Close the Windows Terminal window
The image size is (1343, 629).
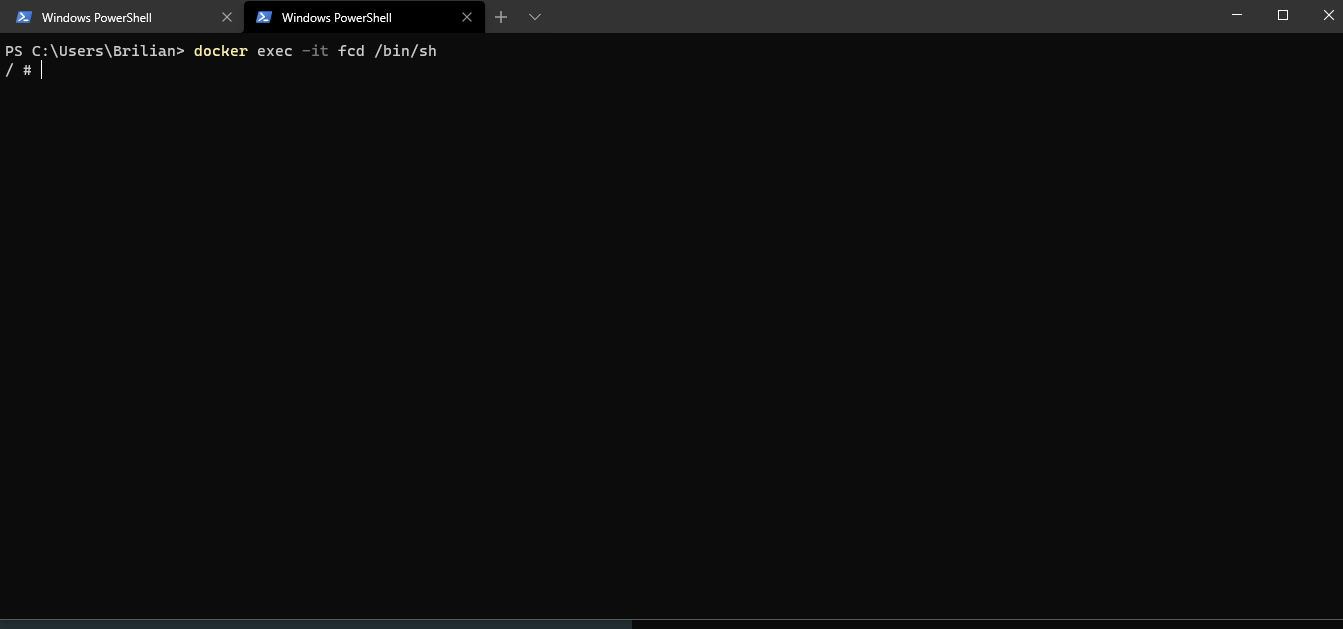pyautogui.click(x=1328, y=15)
